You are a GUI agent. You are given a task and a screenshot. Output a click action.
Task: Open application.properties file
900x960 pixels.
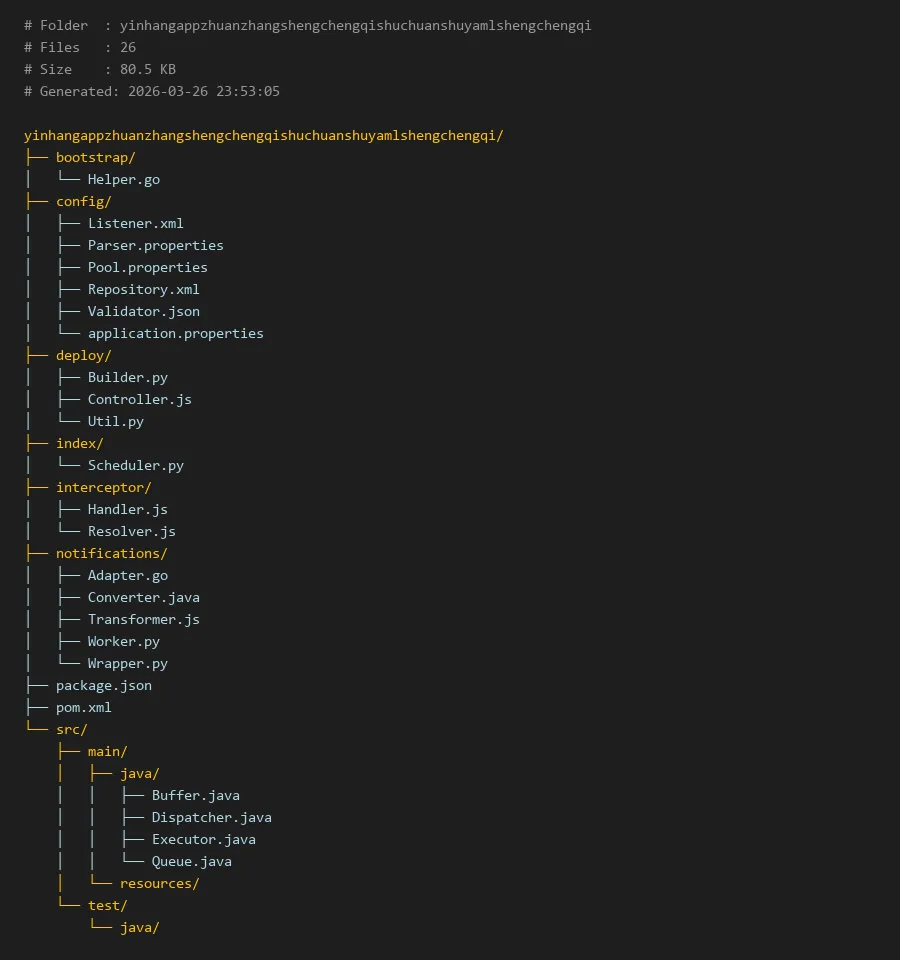(175, 333)
